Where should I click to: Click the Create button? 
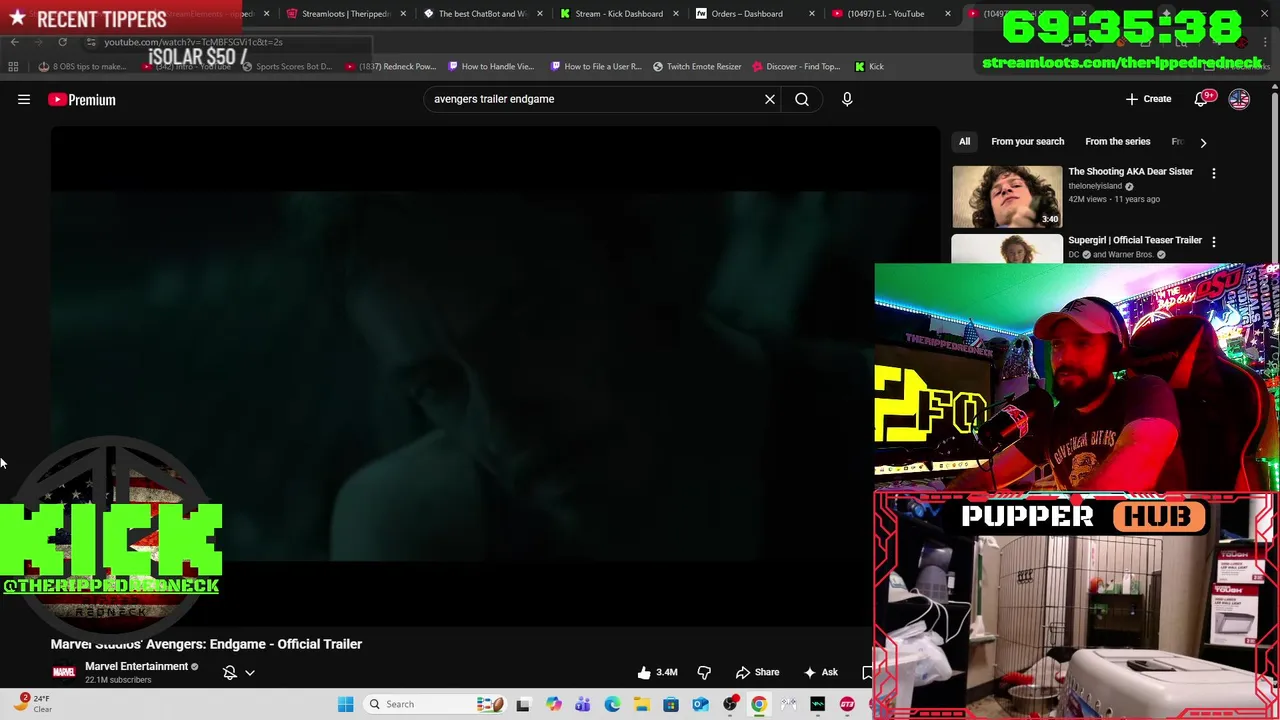1148,99
